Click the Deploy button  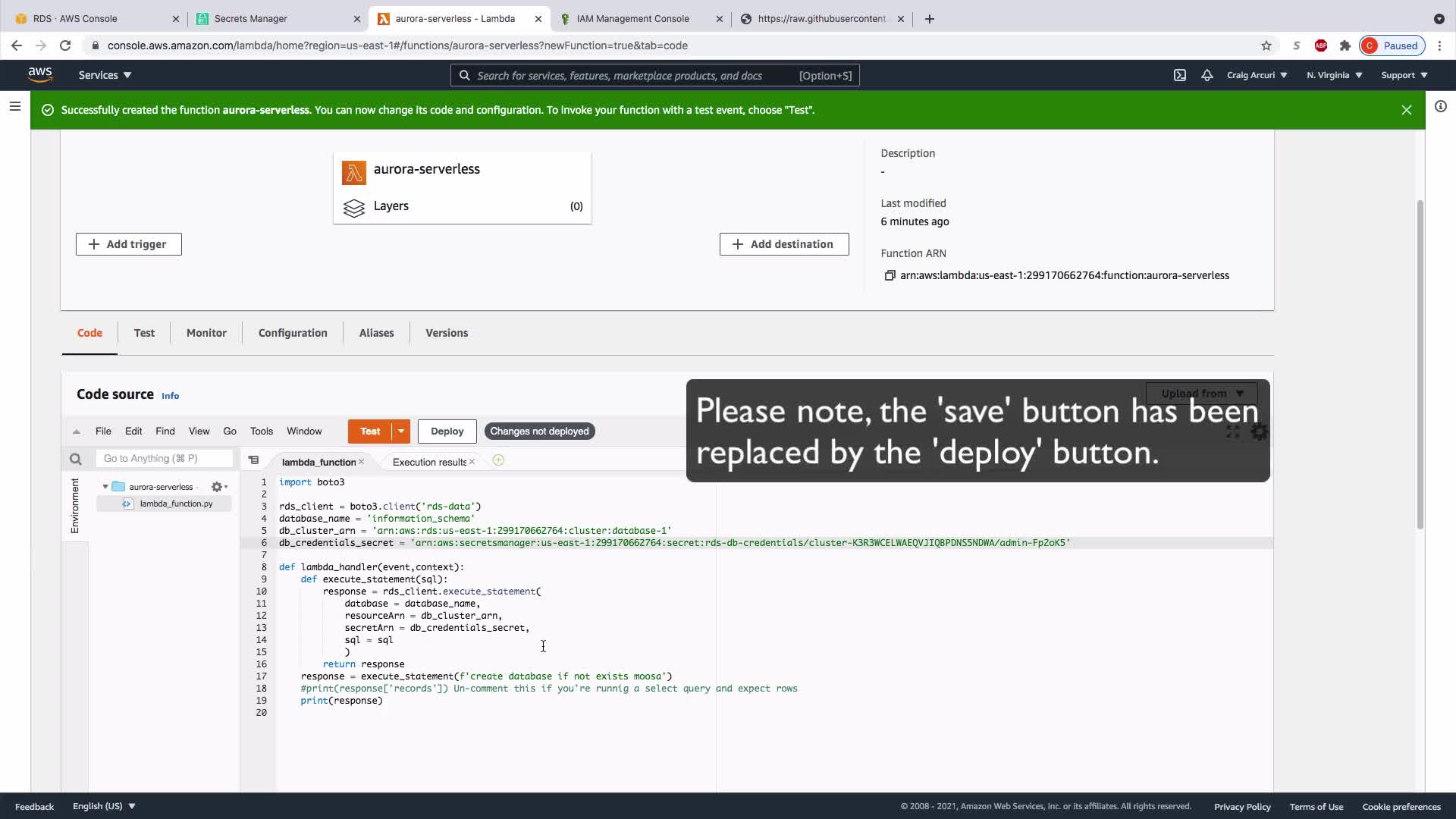pyautogui.click(x=447, y=431)
